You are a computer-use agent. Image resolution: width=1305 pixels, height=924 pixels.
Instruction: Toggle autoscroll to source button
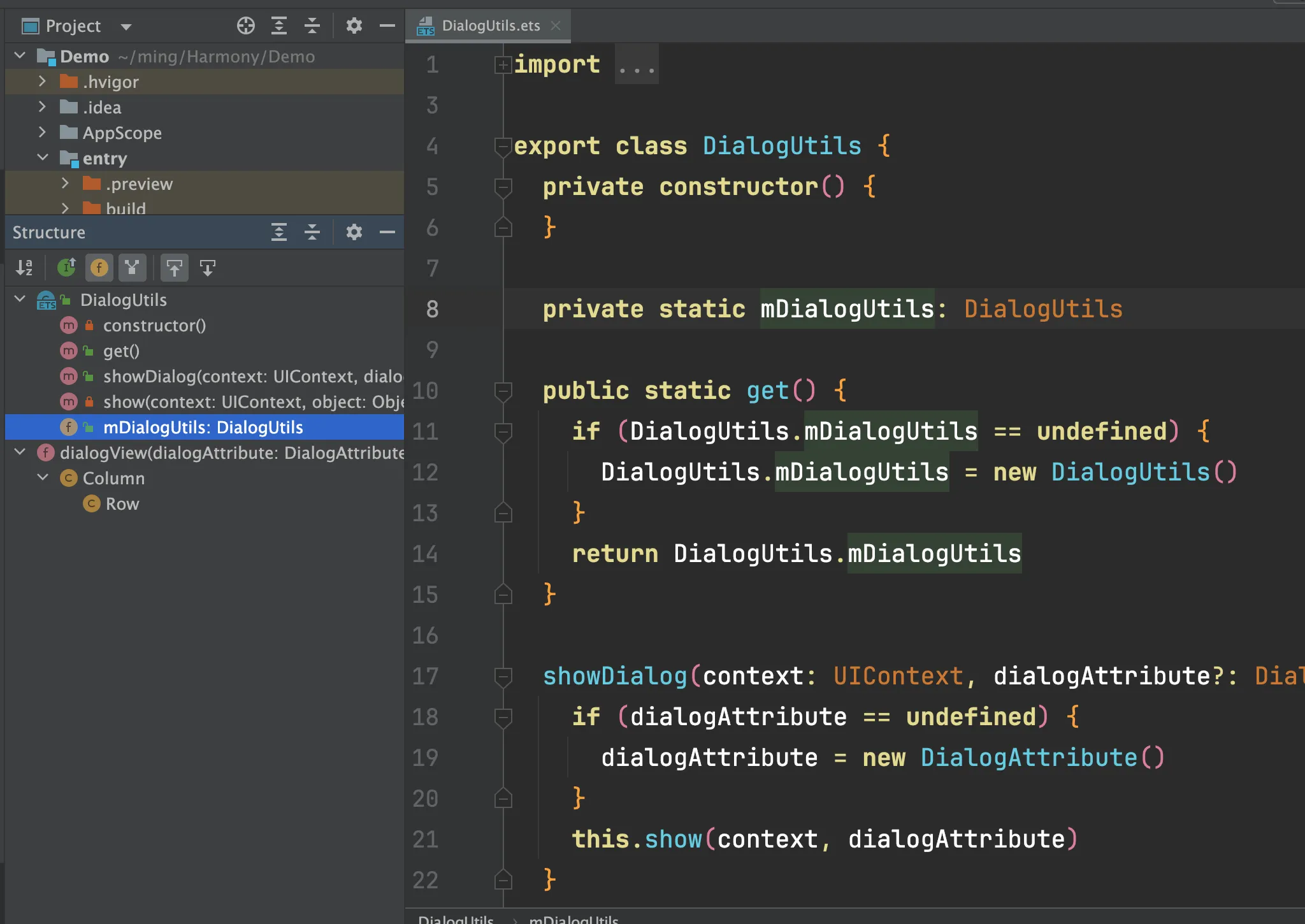(x=174, y=268)
